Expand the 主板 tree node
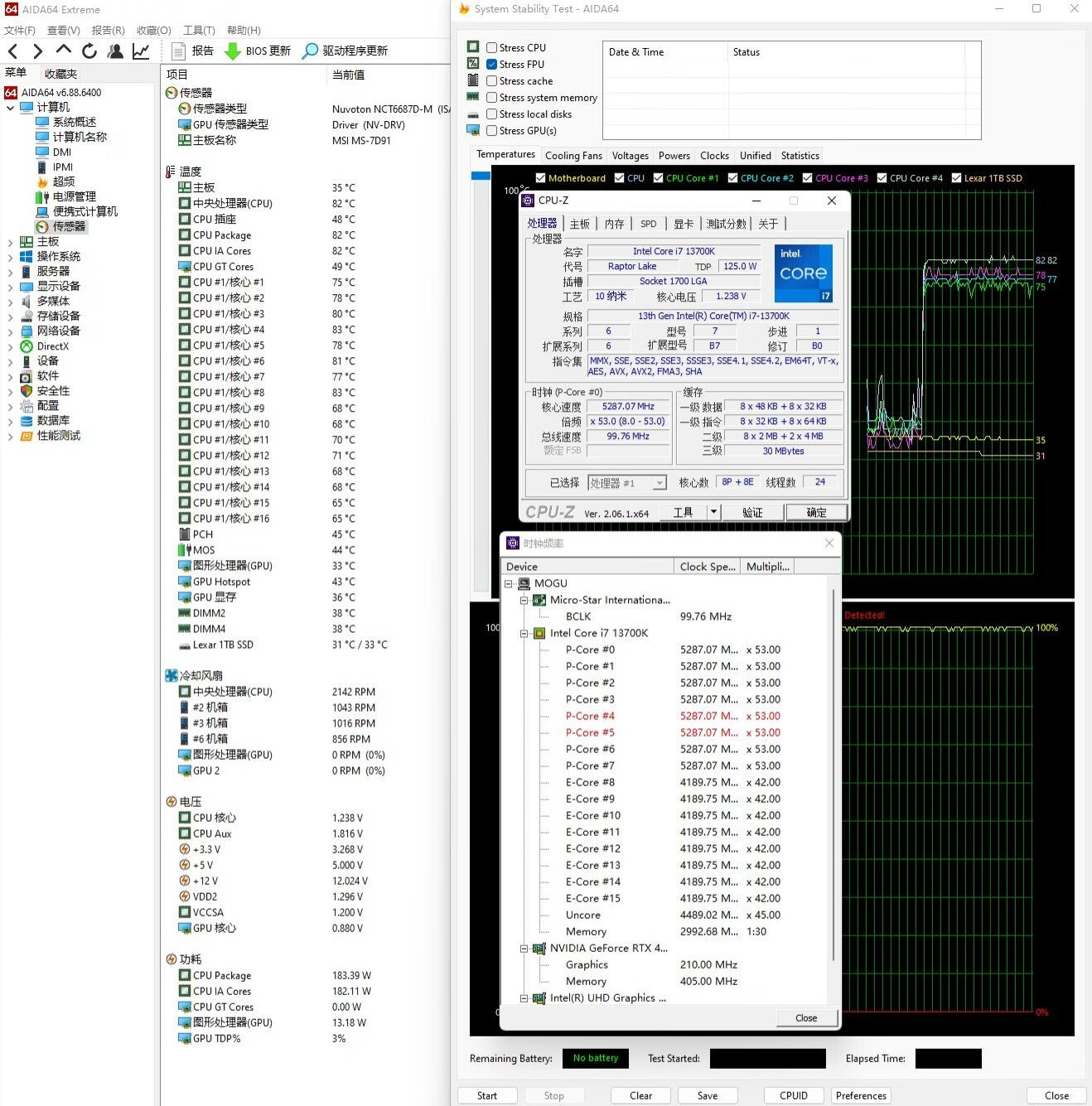 [x=11, y=242]
